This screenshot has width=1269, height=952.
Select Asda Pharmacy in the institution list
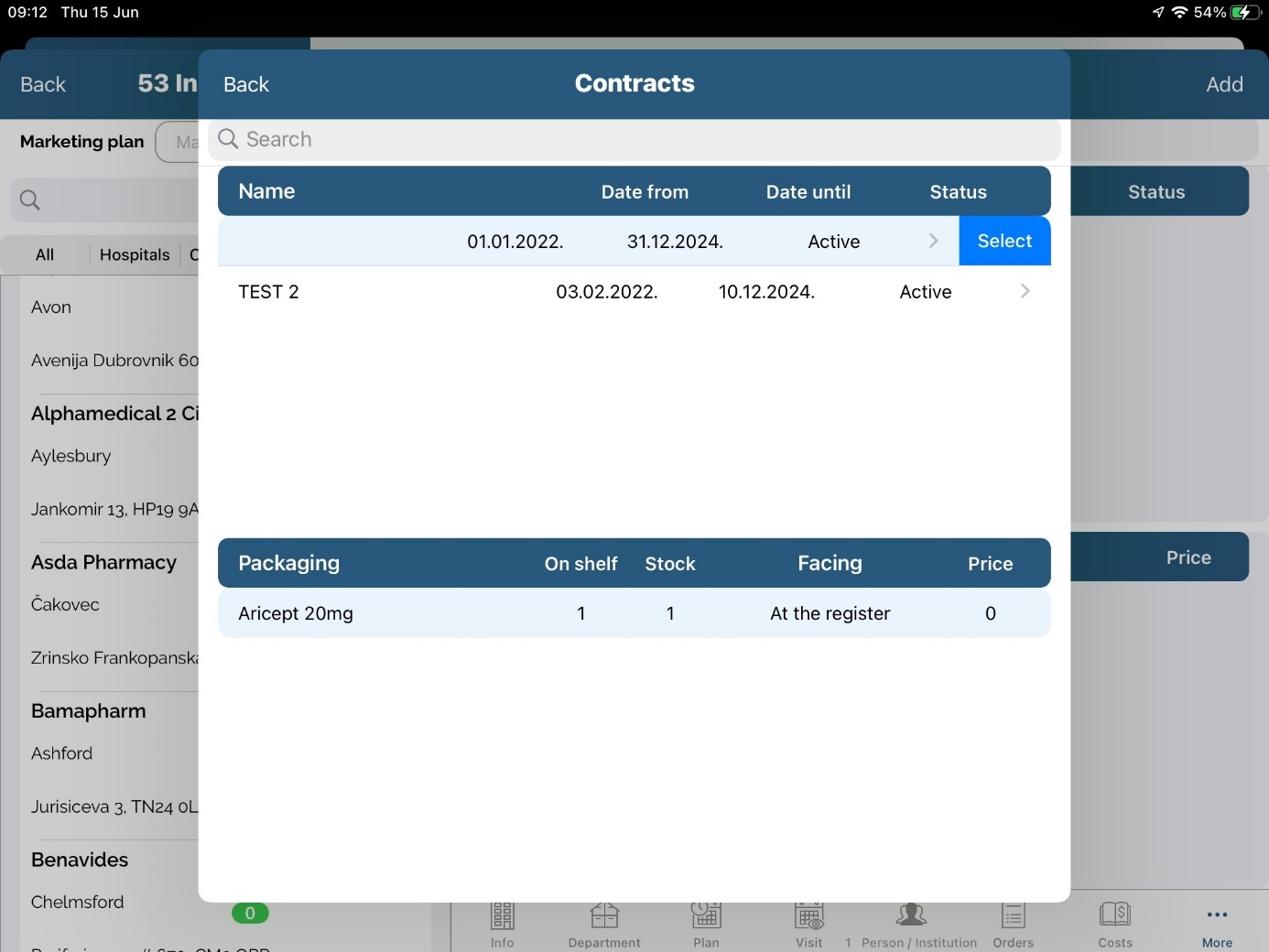103,562
